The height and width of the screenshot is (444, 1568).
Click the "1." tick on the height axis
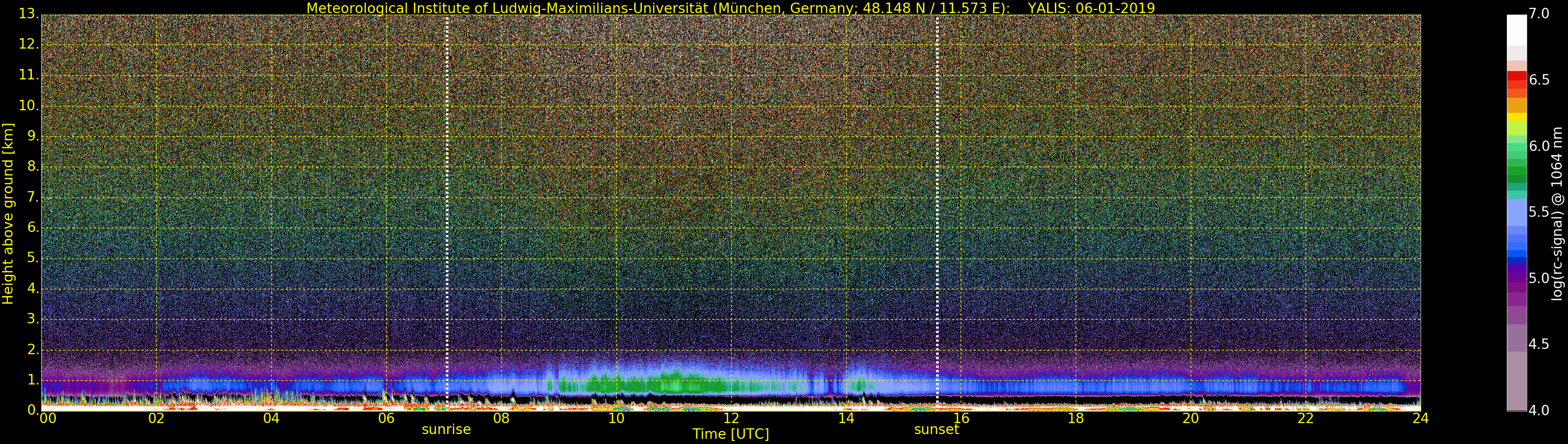point(32,380)
